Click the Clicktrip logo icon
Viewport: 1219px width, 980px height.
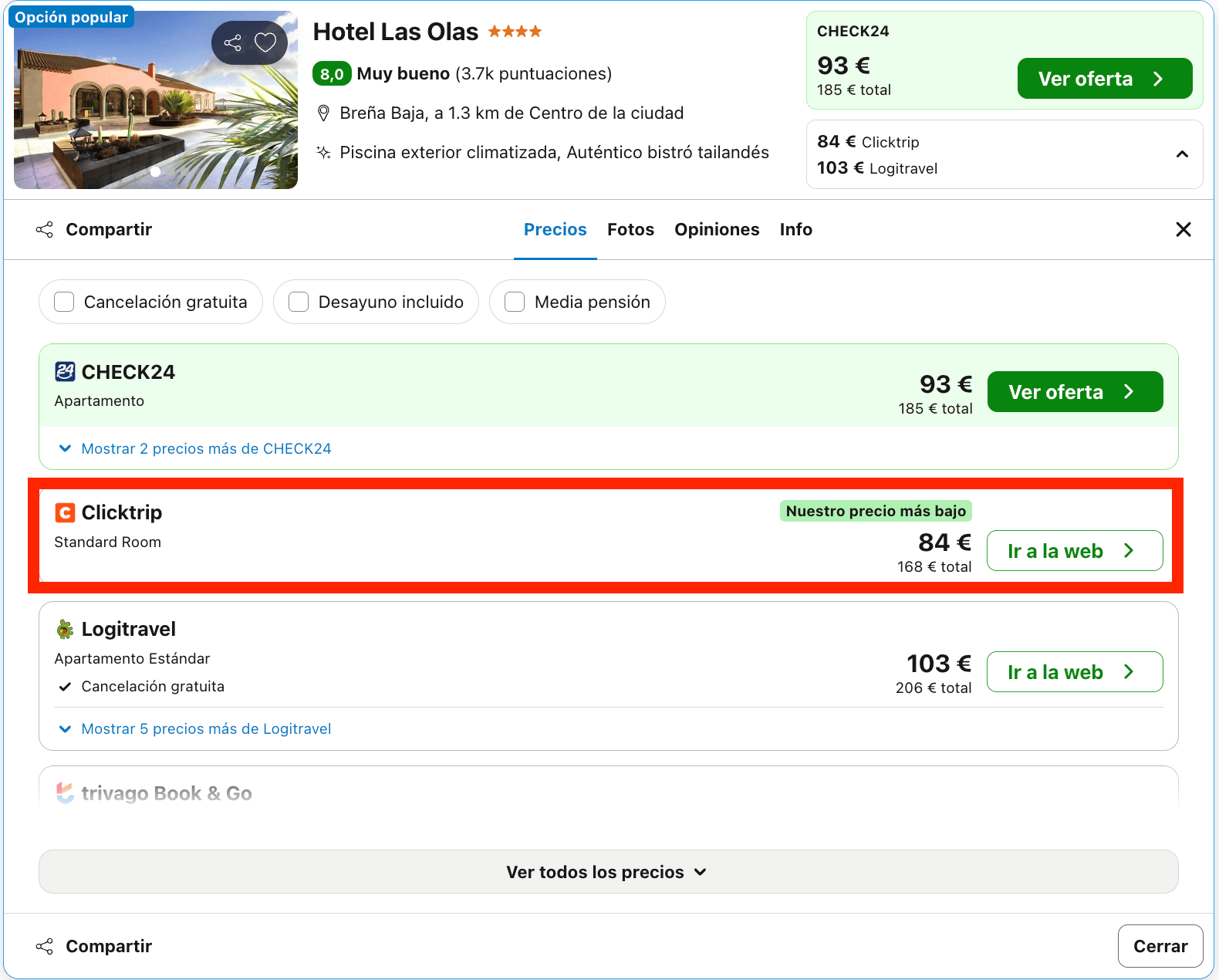(65, 512)
